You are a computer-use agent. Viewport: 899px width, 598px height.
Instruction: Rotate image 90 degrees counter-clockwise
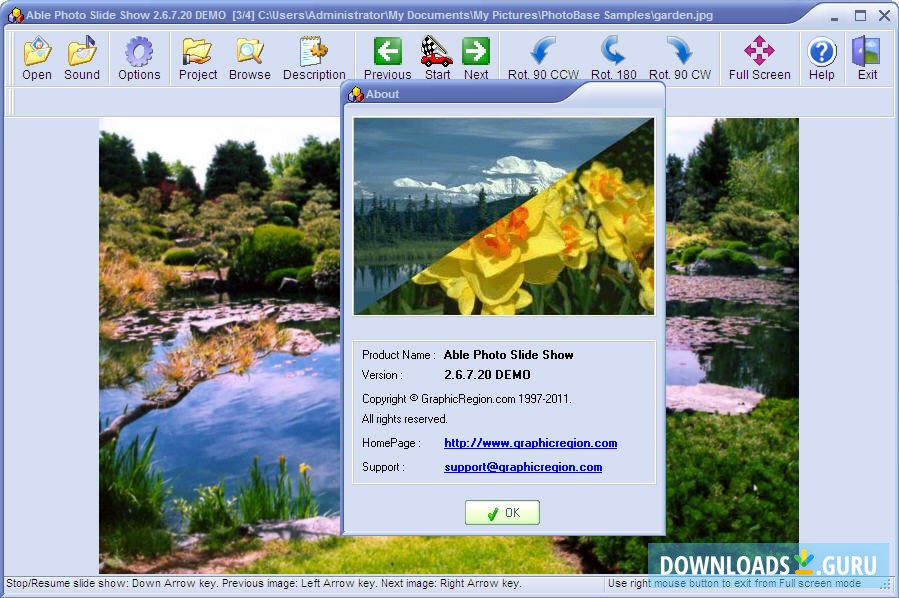(x=543, y=58)
